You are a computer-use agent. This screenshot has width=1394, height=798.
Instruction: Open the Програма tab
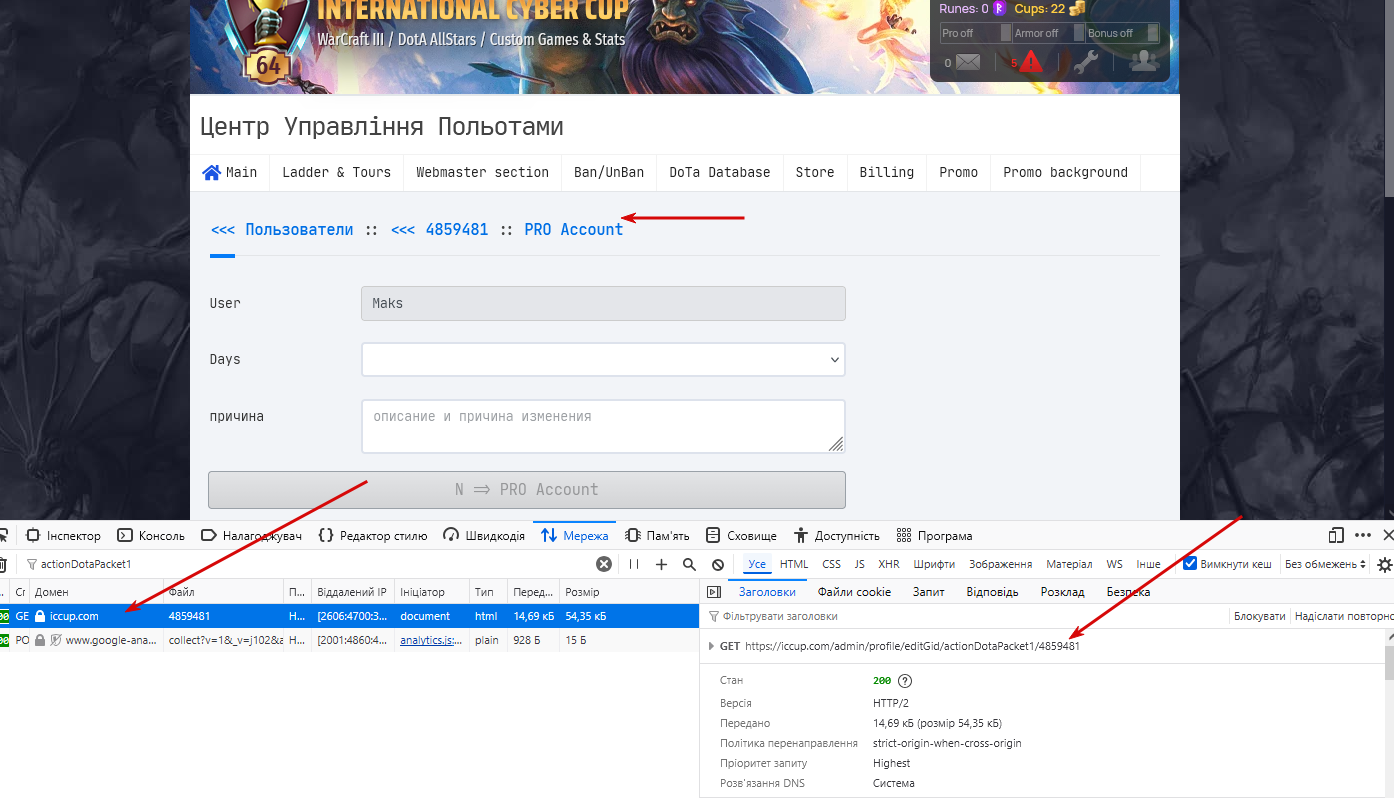point(934,535)
